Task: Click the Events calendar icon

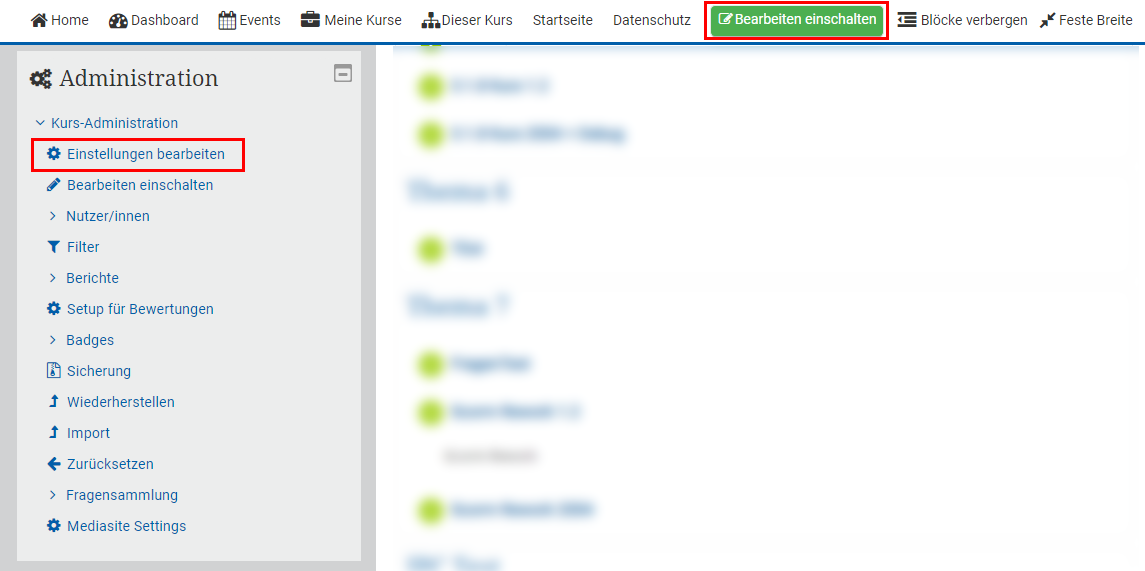Action: pyautogui.click(x=227, y=20)
